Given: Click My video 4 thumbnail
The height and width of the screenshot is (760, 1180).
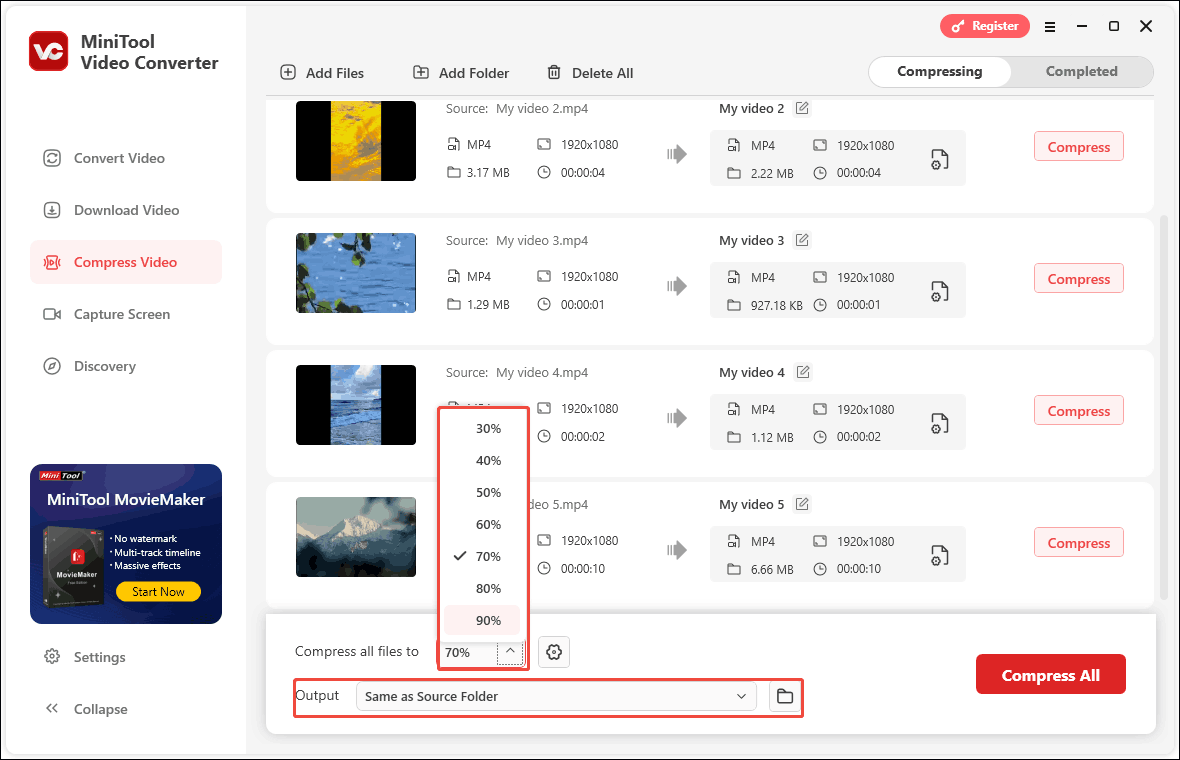Looking at the screenshot, I should [356, 405].
